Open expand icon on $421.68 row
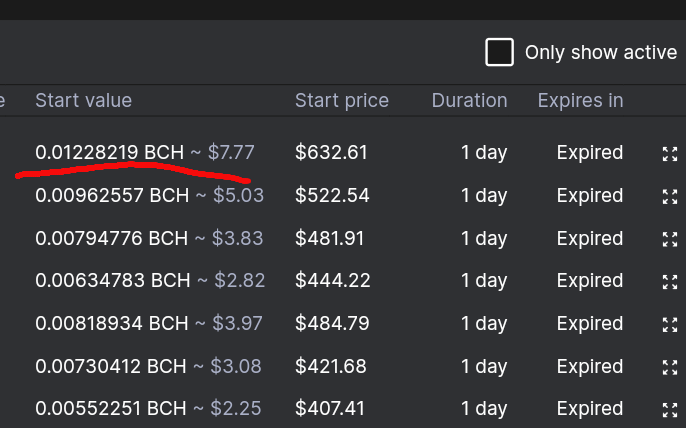Image resolution: width=686 pixels, height=428 pixels. [x=670, y=368]
